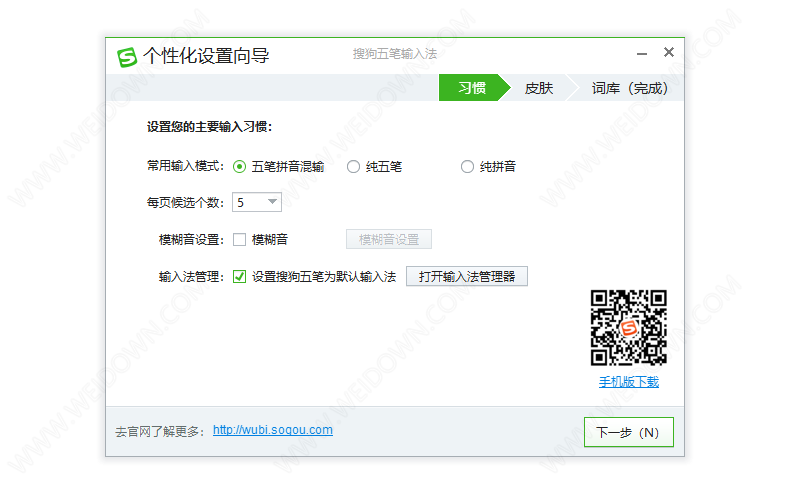Screen dimensions: 790x500
Task: Switch to the 皮肤 step tab
Action: [x=539, y=88]
